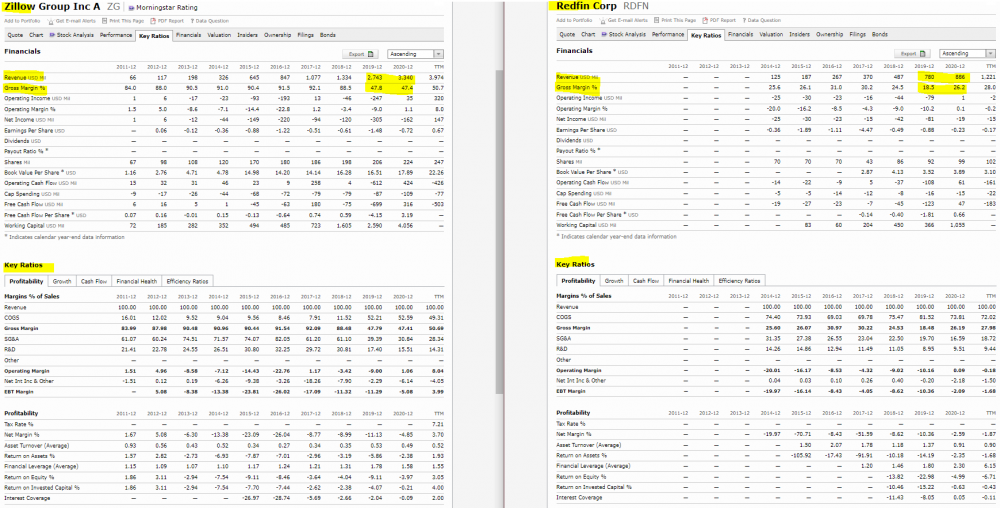Select Growth sub-tab under Redfin Key Ratios
1000x508 pixels.
614,280
